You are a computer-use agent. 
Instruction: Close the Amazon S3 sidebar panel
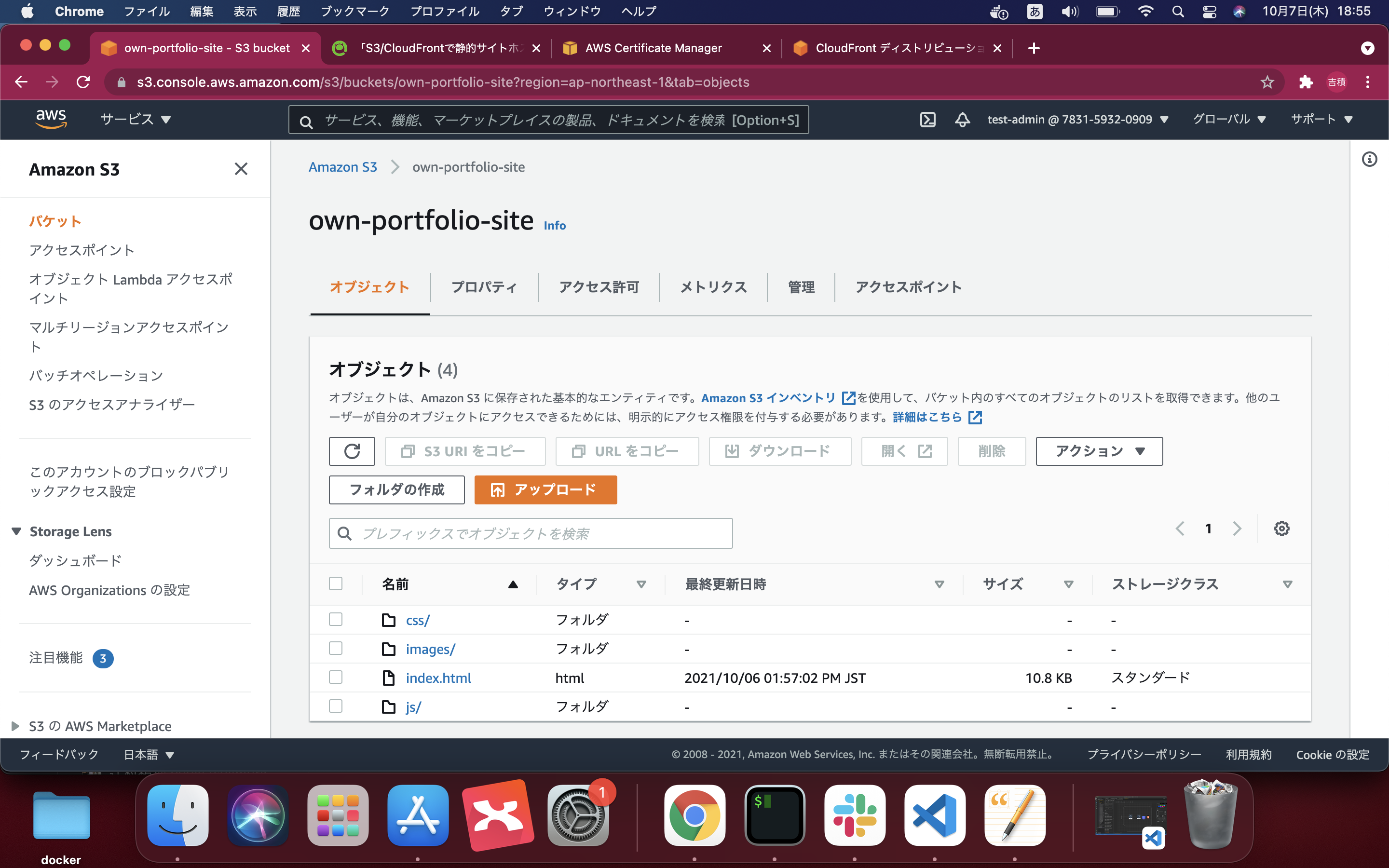click(241, 169)
